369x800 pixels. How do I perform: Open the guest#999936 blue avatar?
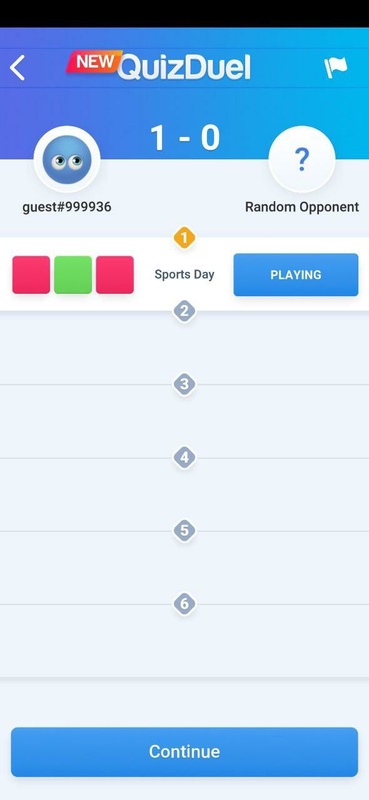[67, 159]
